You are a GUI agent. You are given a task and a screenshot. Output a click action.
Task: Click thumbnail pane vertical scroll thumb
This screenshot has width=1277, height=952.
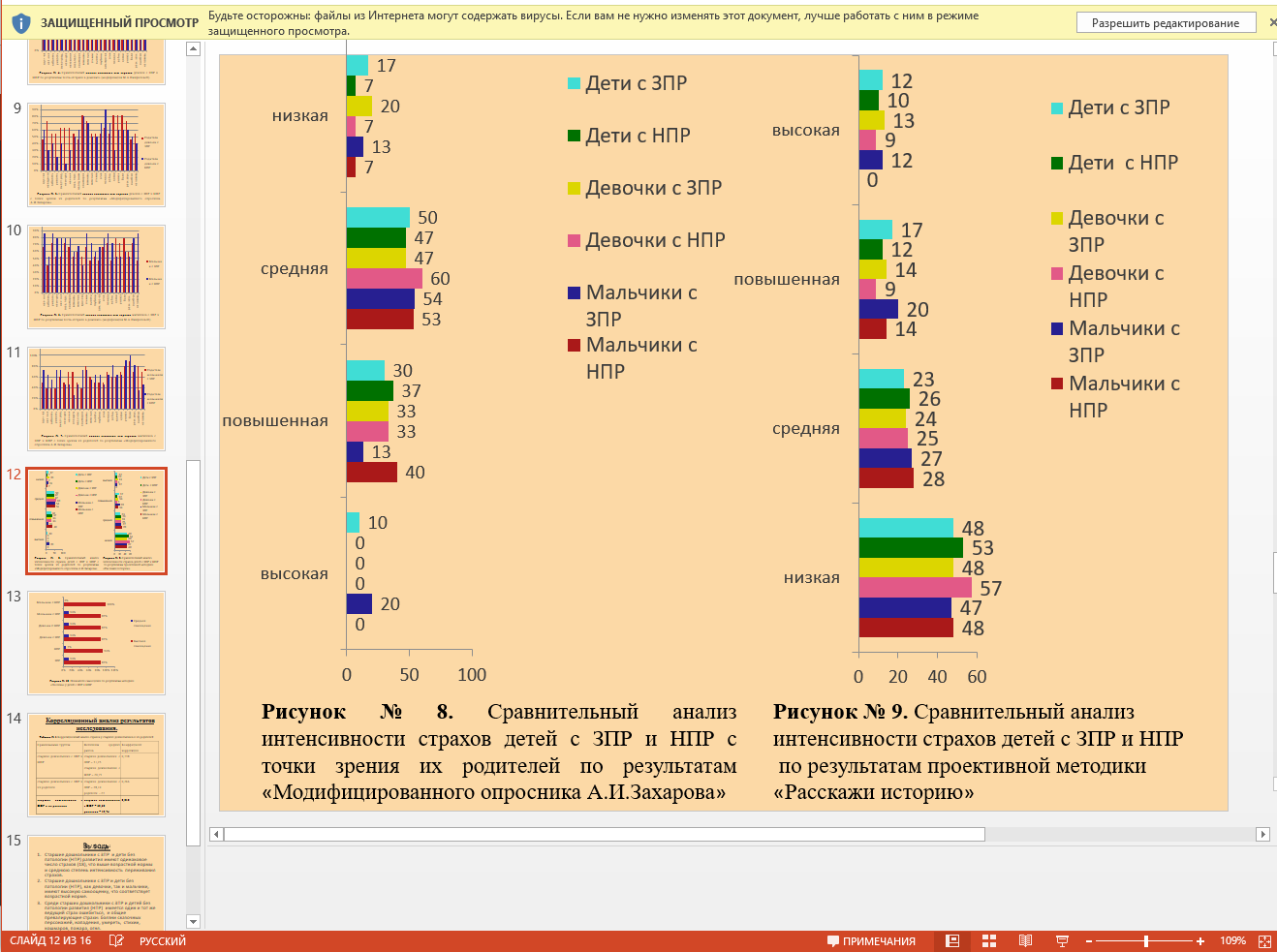[x=193, y=652]
